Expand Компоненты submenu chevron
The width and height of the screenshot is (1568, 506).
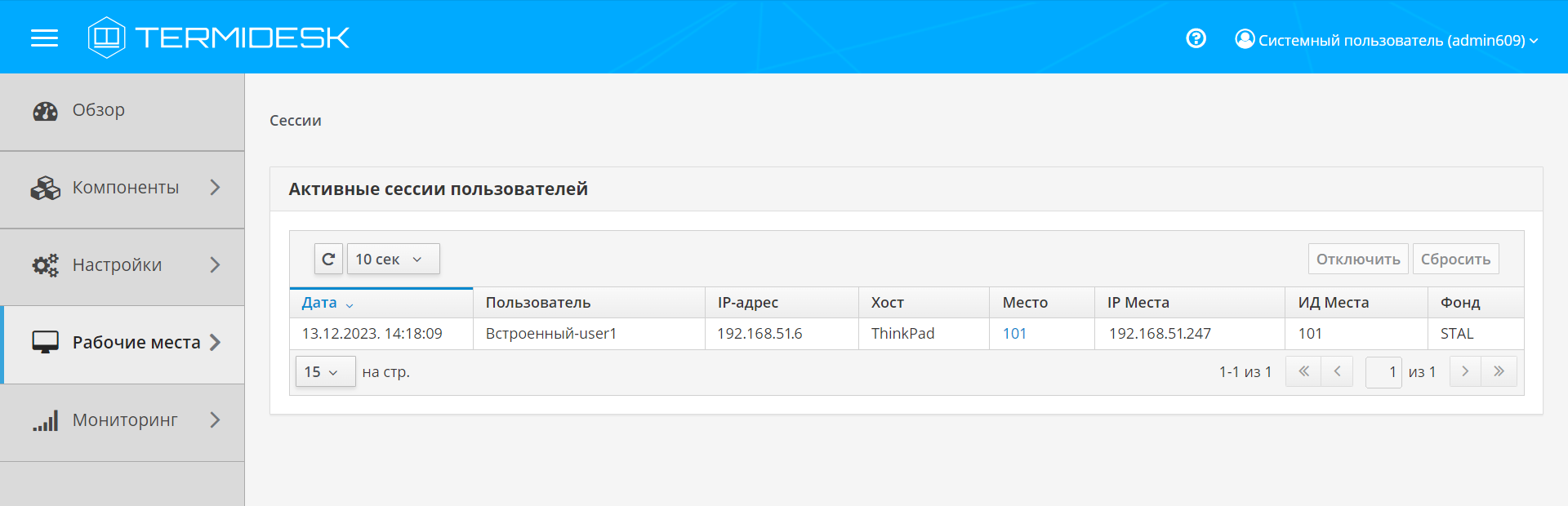pos(215,188)
